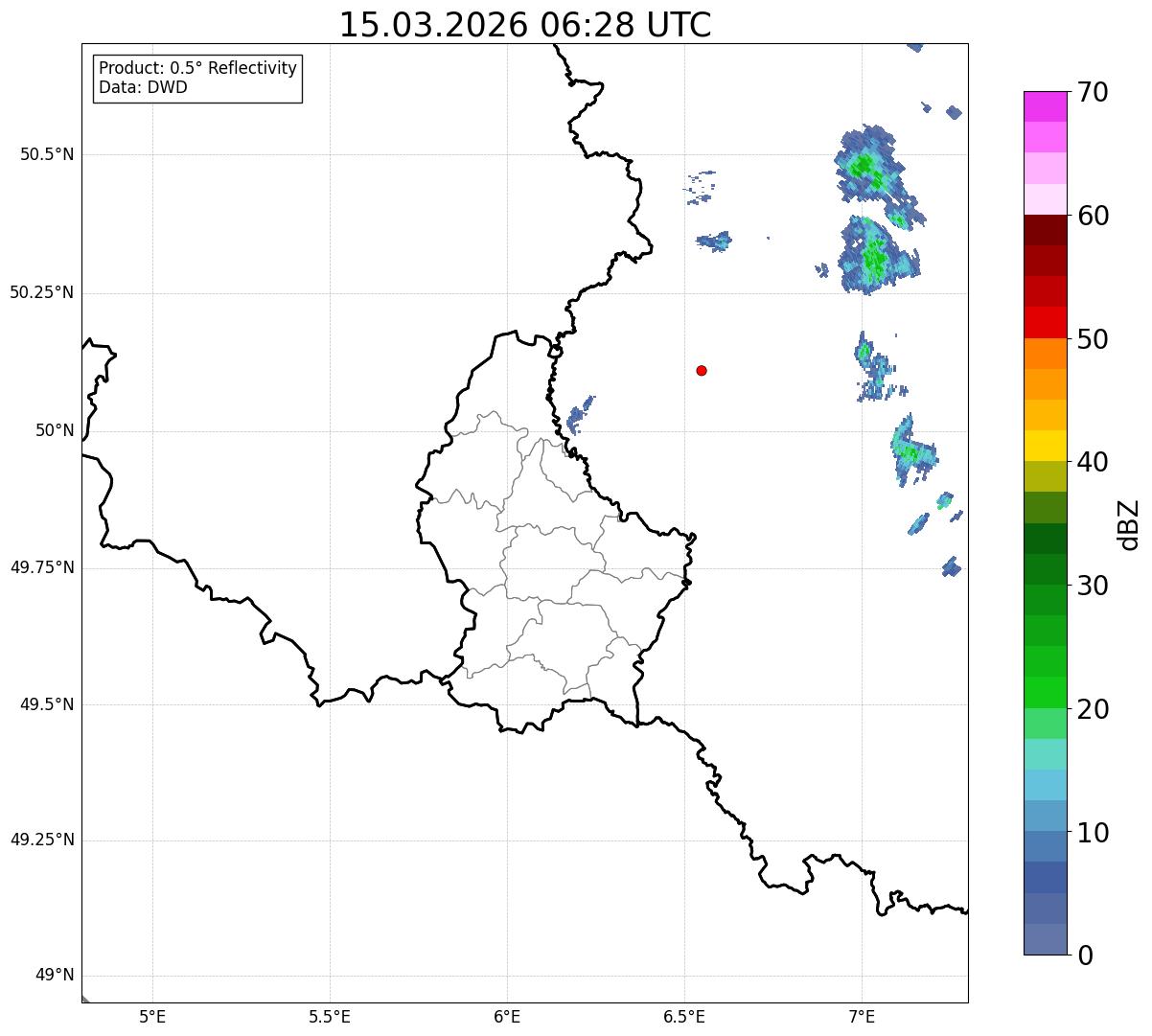Pick the dark maroon colorbar segment below 60
The height and width of the screenshot is (1036, 1152).
[x=1045, y=230]
